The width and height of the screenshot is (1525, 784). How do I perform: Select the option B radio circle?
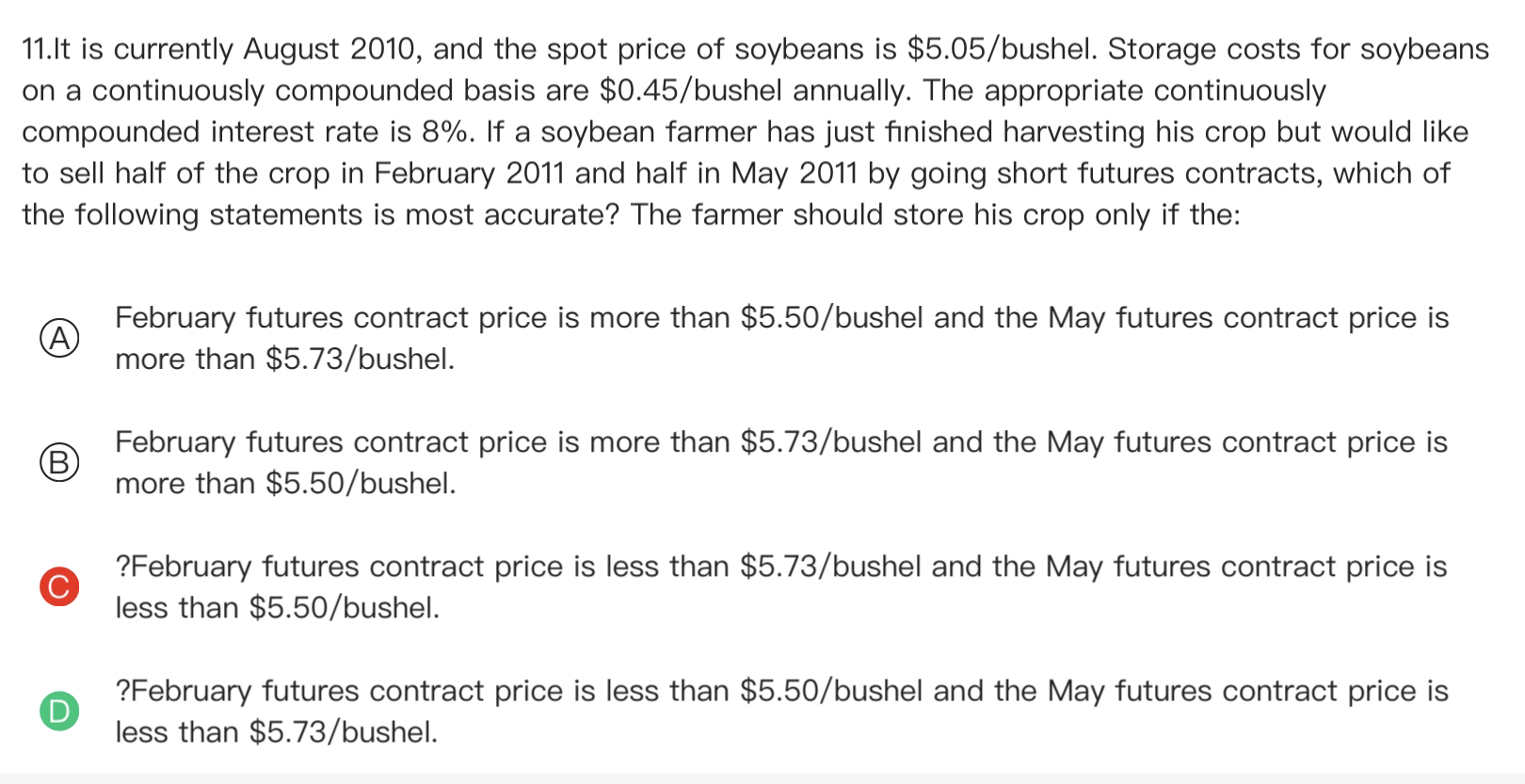pyautogui.click(x=58, y=462)
